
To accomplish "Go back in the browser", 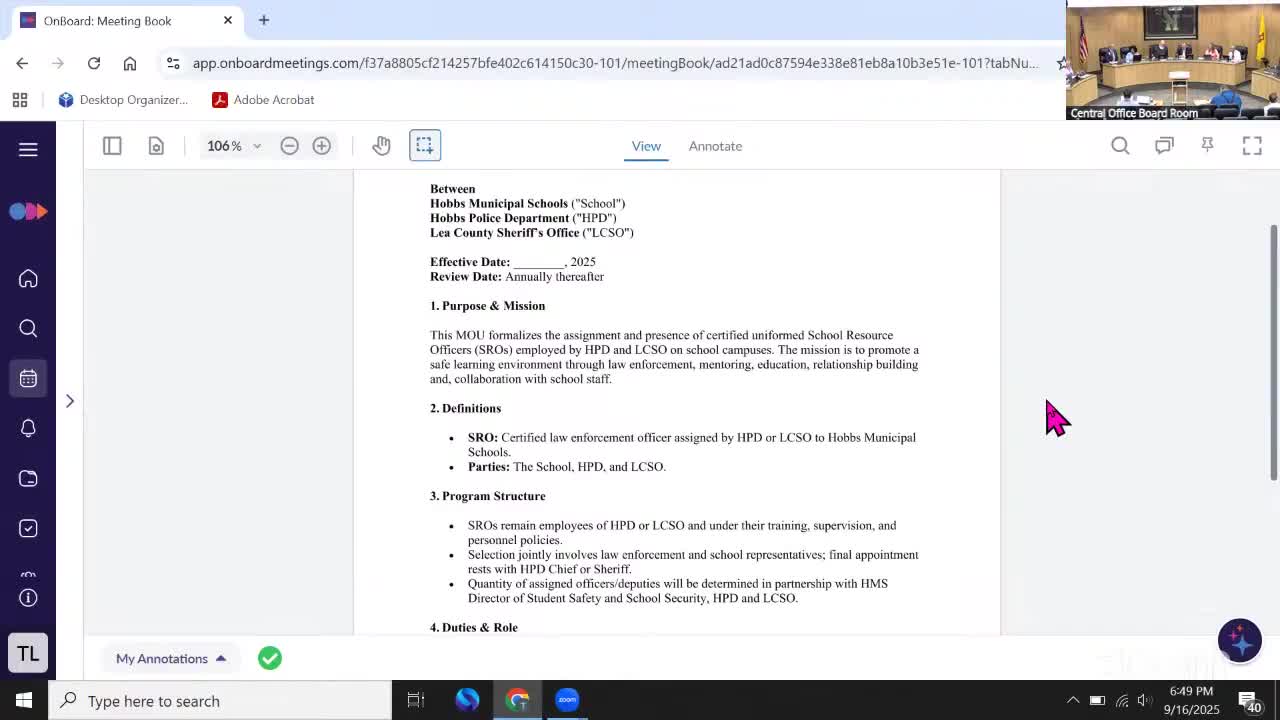I will pyautogui.click(x=22, y=63).
